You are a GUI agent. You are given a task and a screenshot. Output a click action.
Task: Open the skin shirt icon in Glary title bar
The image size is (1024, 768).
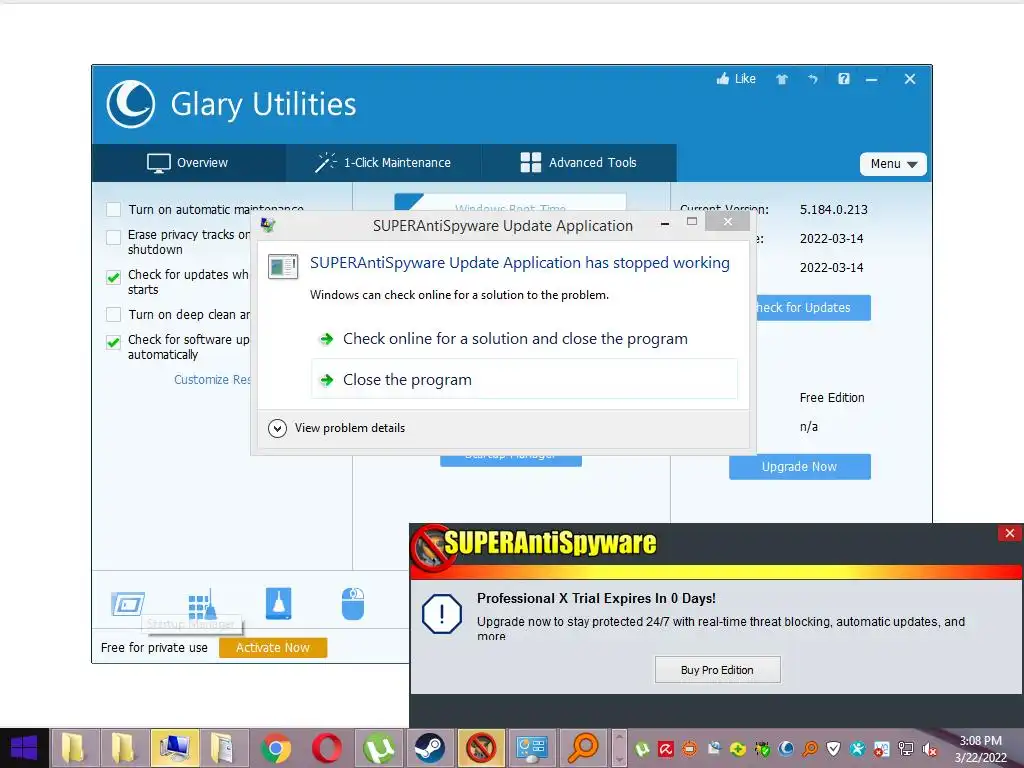tap(782, 79)
